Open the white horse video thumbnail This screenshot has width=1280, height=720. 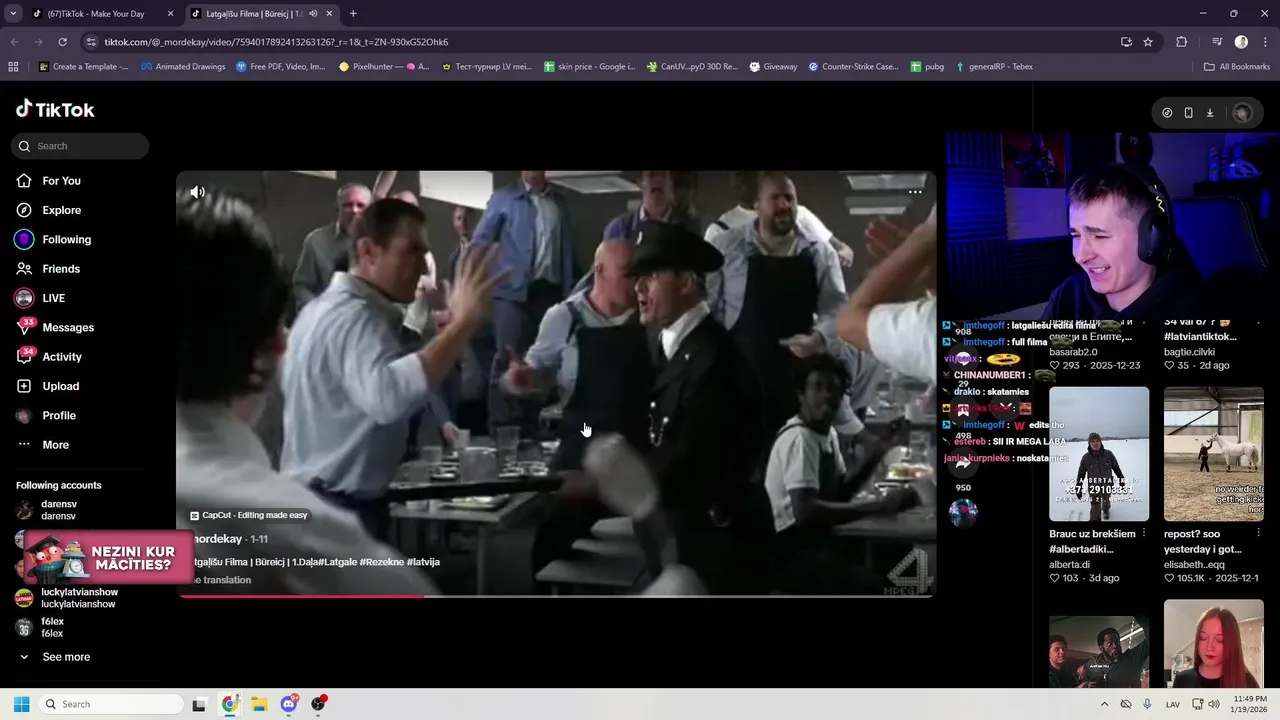tap(1214, 454)
